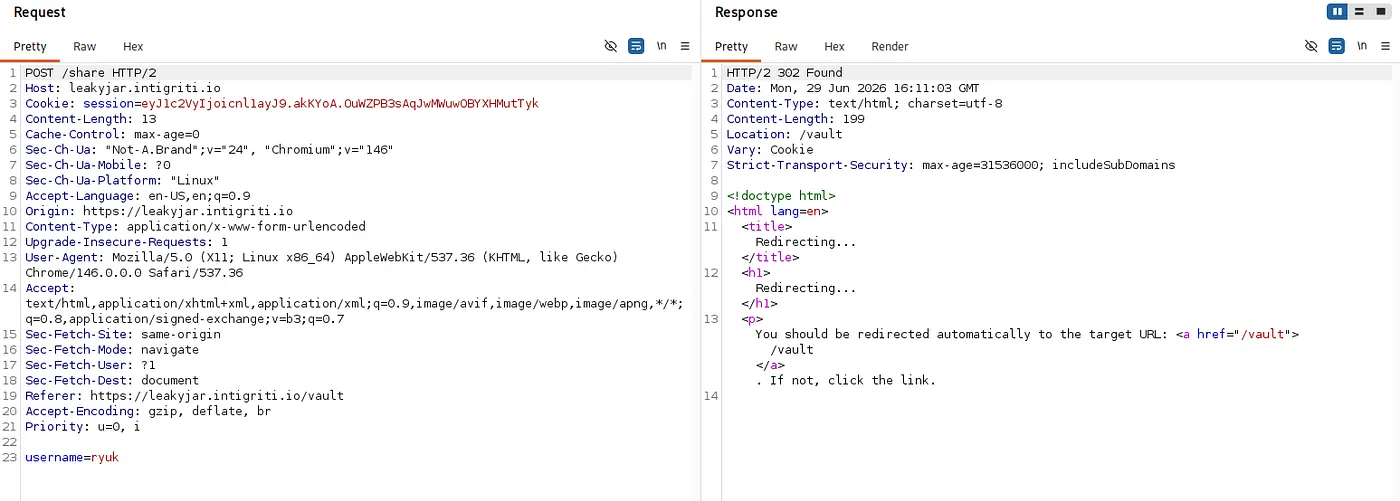Click the Upgrade-Insecure-Requests: 1 header
Screen dimensions: 1400x501
pyautogui.click(x=127, y=242)
